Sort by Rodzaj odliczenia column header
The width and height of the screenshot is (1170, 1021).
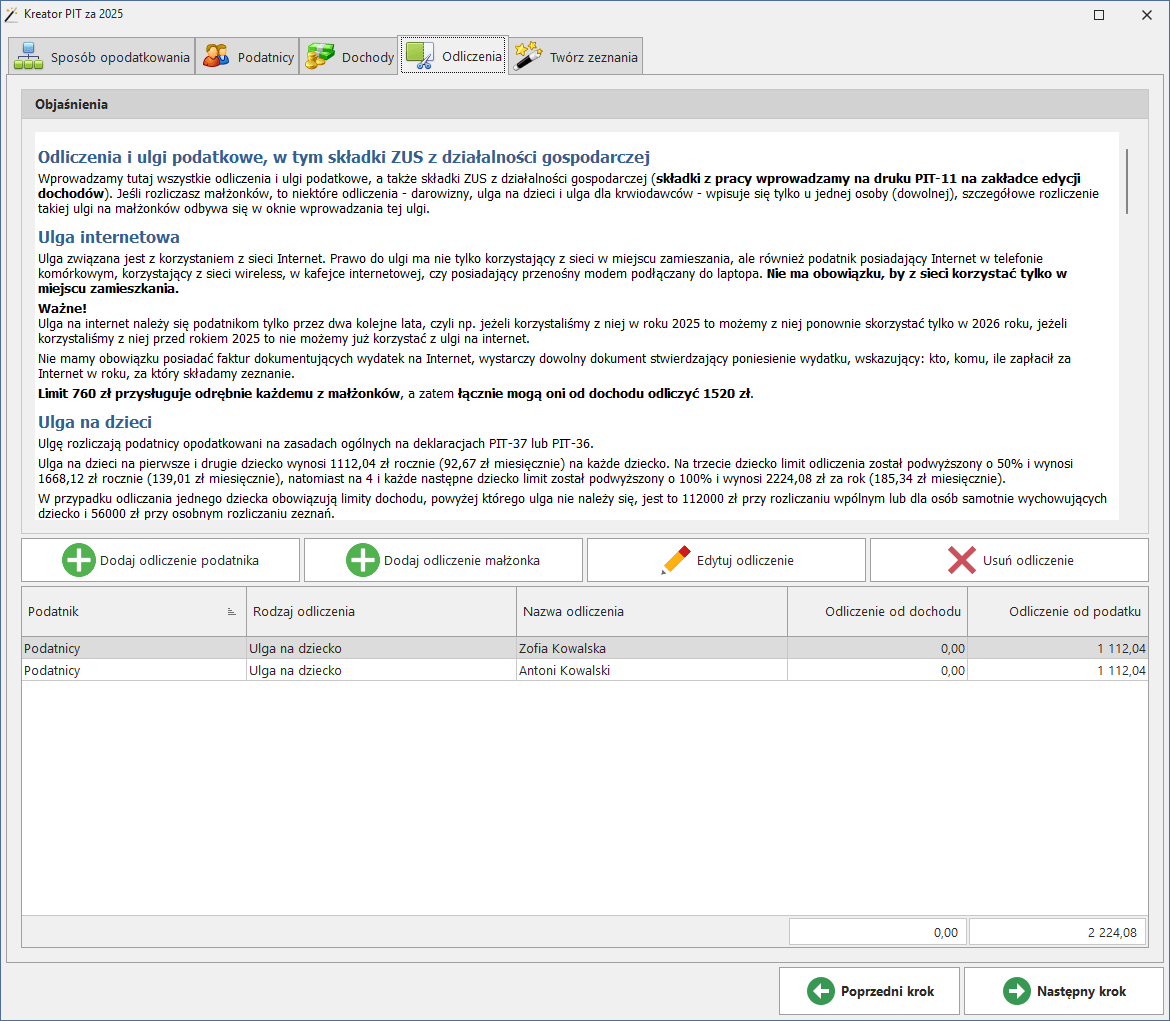tap(381, 611)
